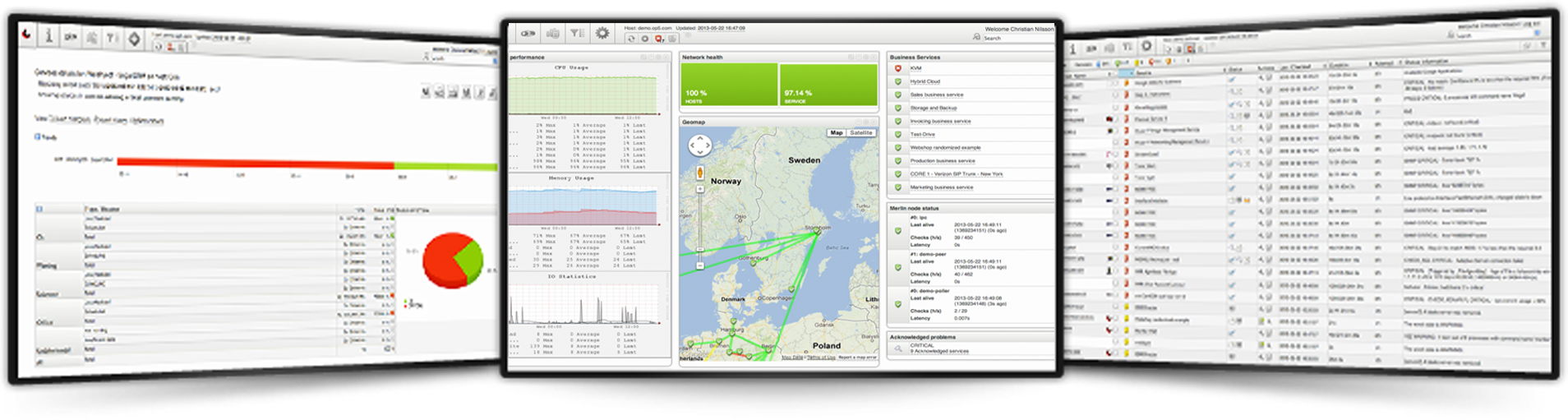Screen dimensions: 1568x420
Task: Open Production business service link
Action: click(x=943, y=160)
